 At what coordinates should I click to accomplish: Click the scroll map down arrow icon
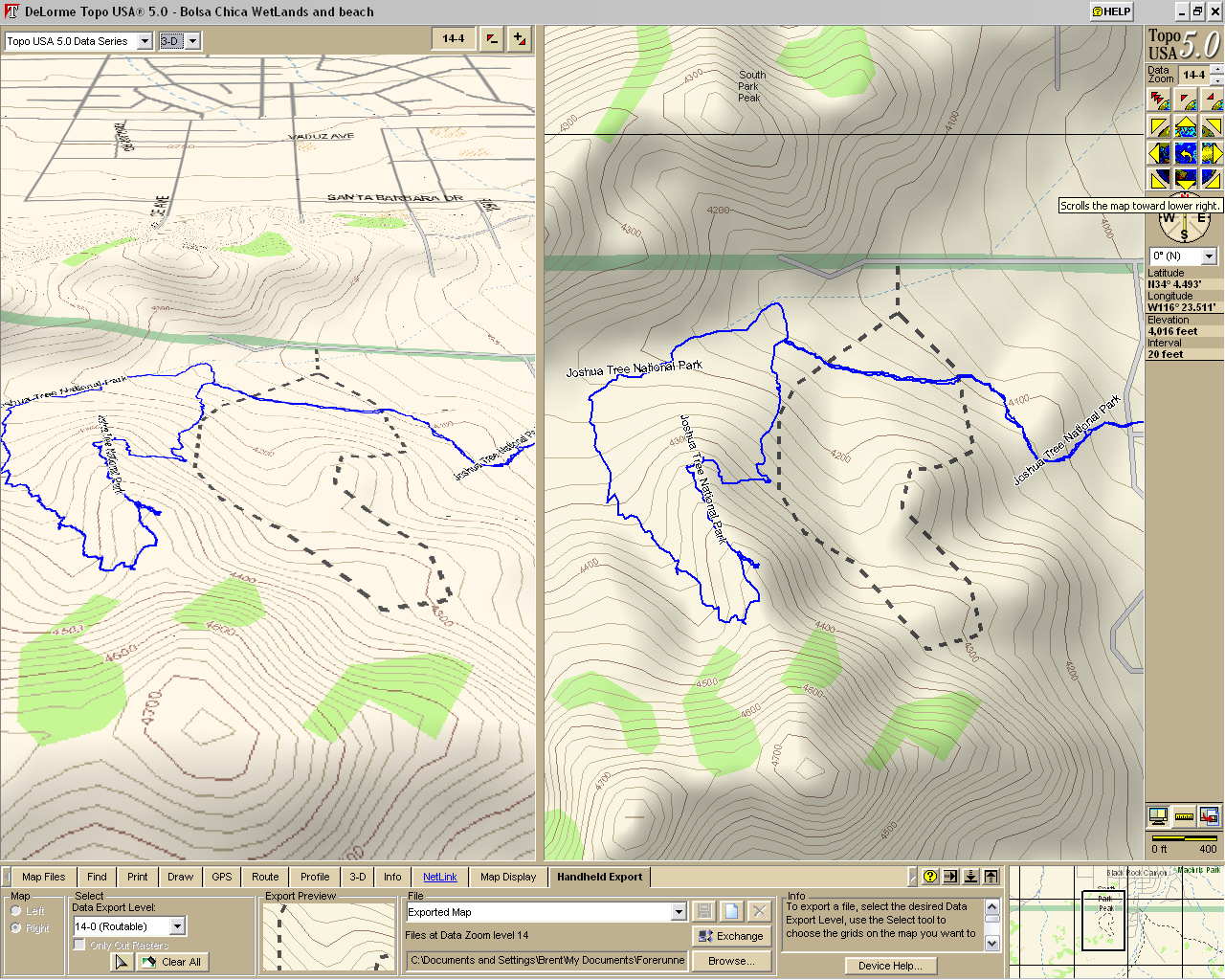coord(1185,179)
